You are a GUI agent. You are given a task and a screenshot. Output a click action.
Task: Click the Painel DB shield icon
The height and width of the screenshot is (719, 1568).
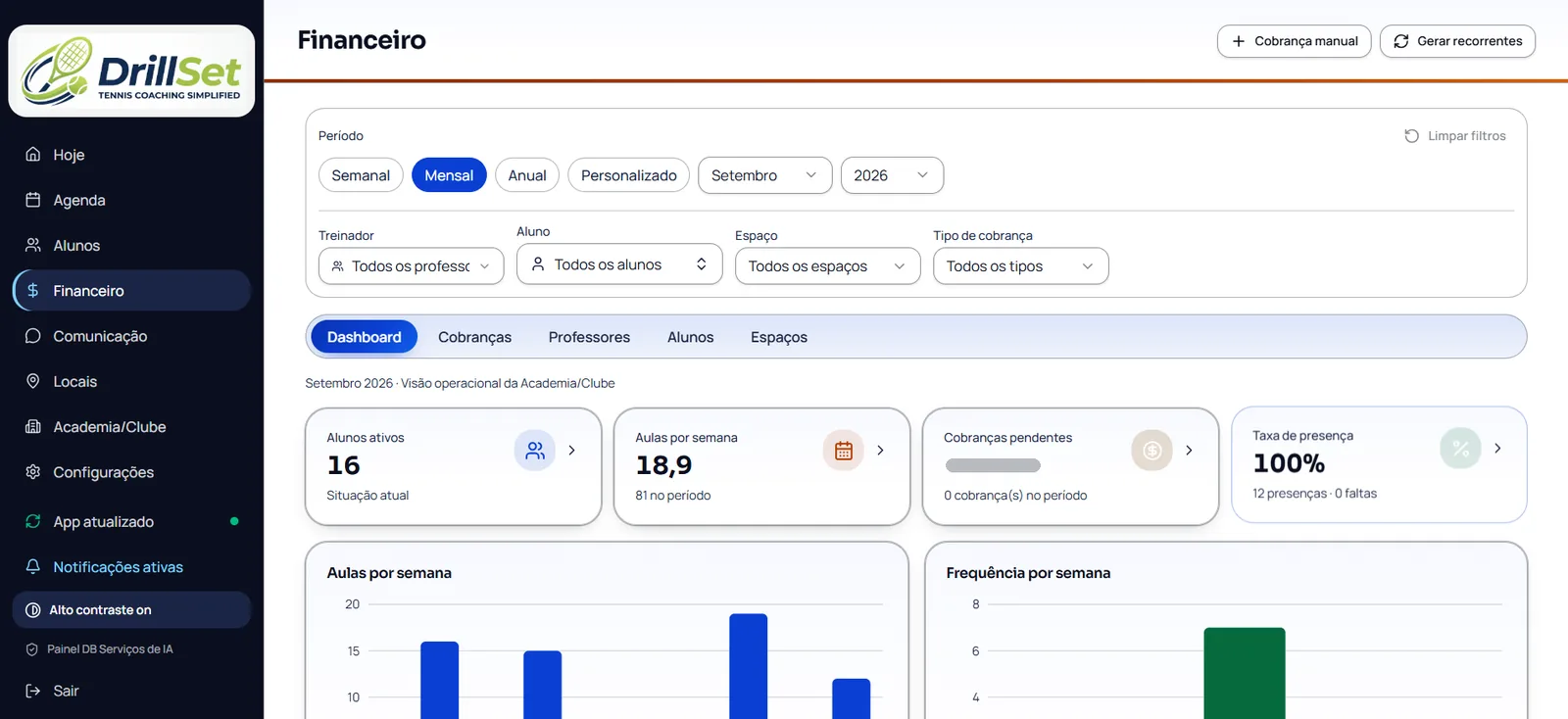click(32, 649)
